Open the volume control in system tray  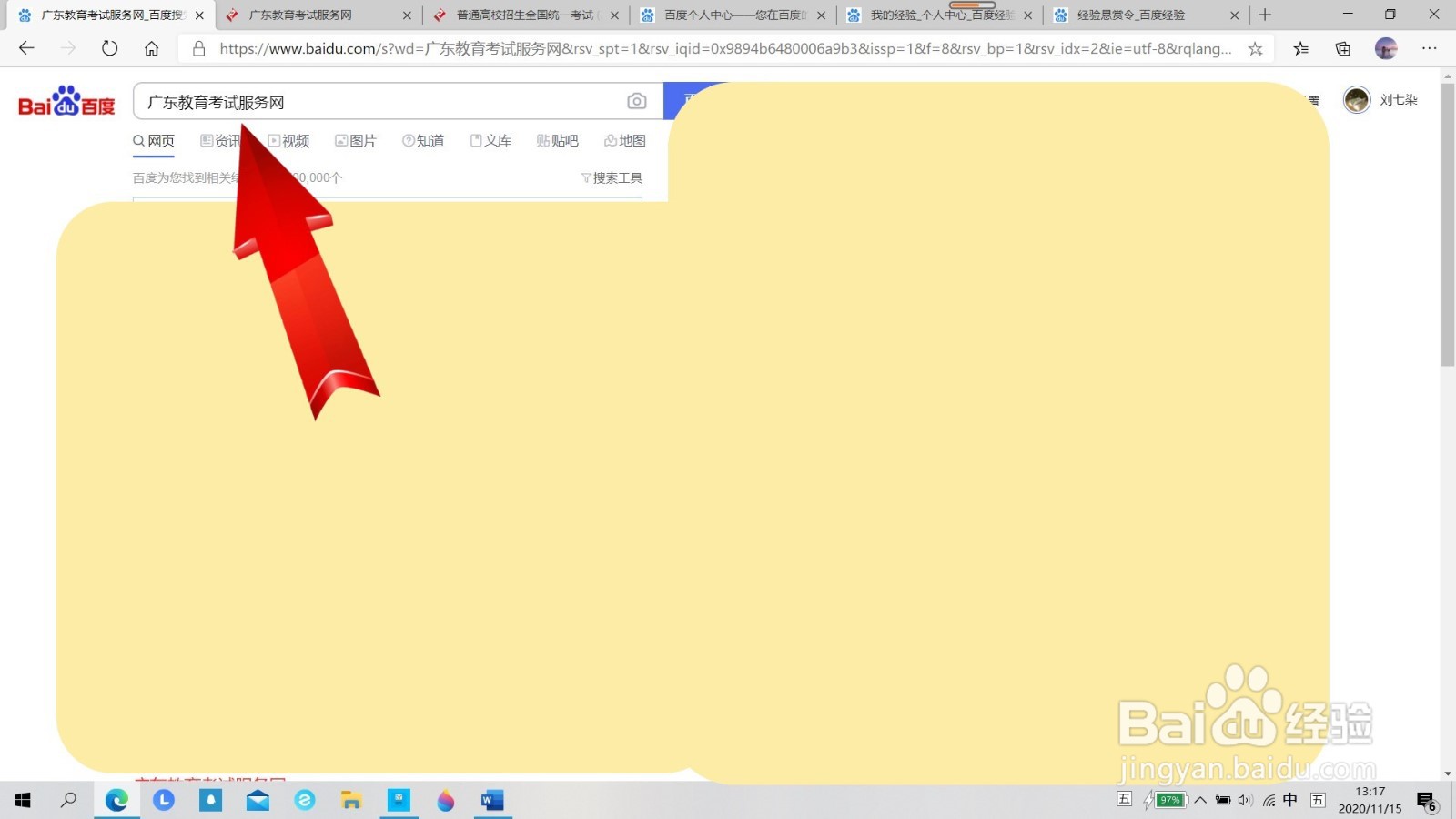(x=1245, y=800)
